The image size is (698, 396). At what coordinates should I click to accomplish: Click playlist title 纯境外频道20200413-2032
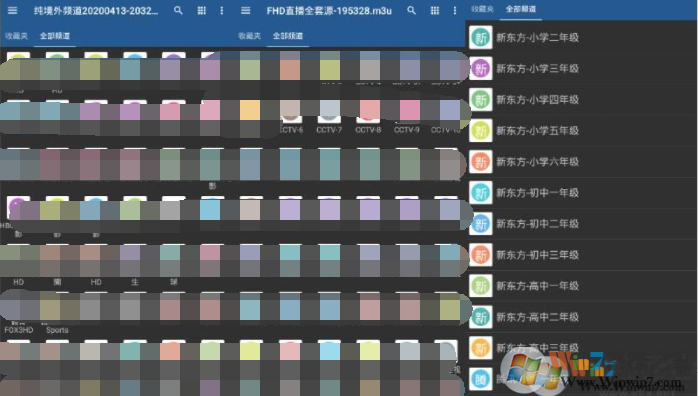click(96, 11)
